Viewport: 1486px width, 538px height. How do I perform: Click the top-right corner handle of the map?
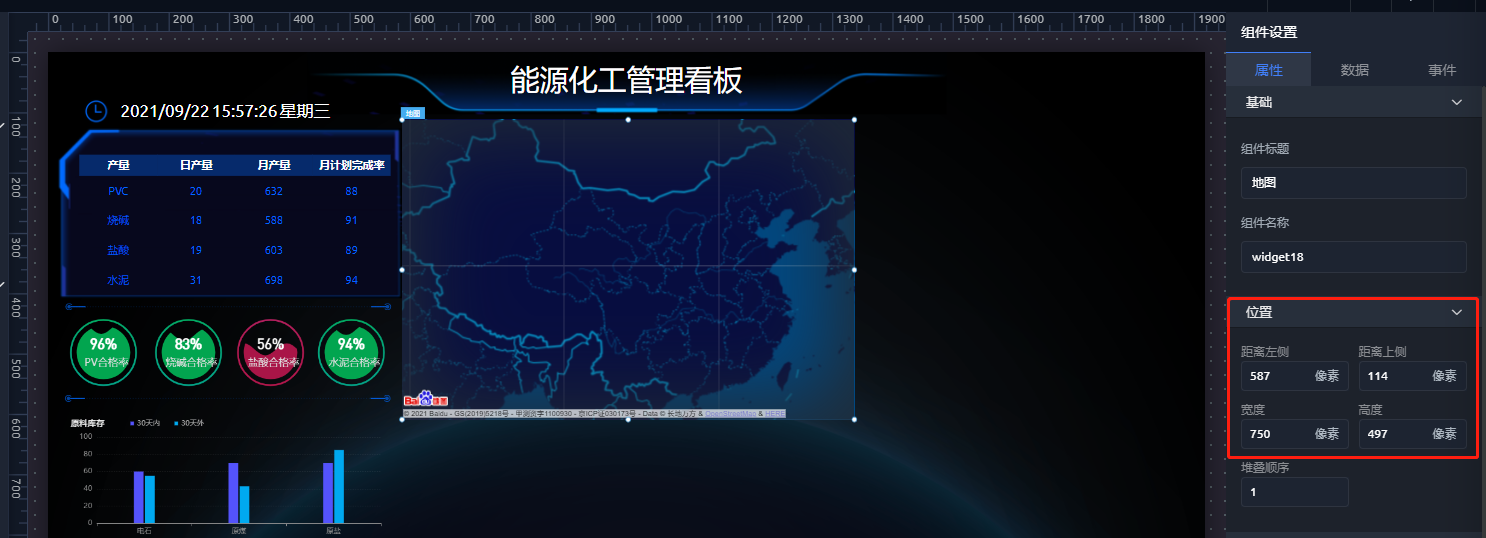pos(854,119)
